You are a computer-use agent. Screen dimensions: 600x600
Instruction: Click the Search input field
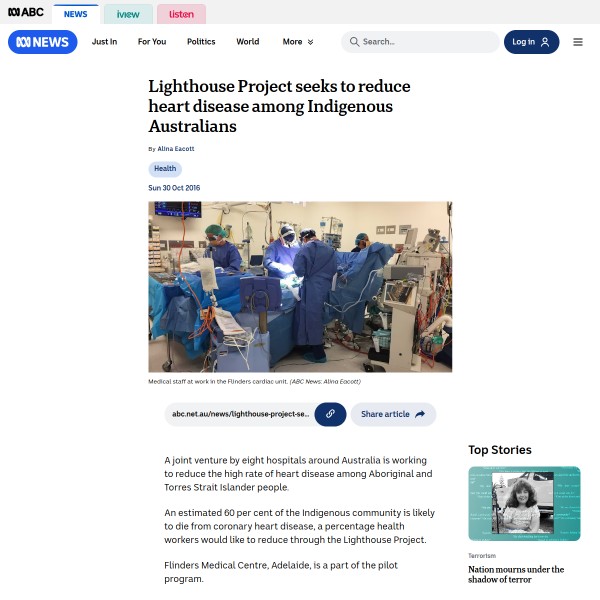click(x=420, y=42)
